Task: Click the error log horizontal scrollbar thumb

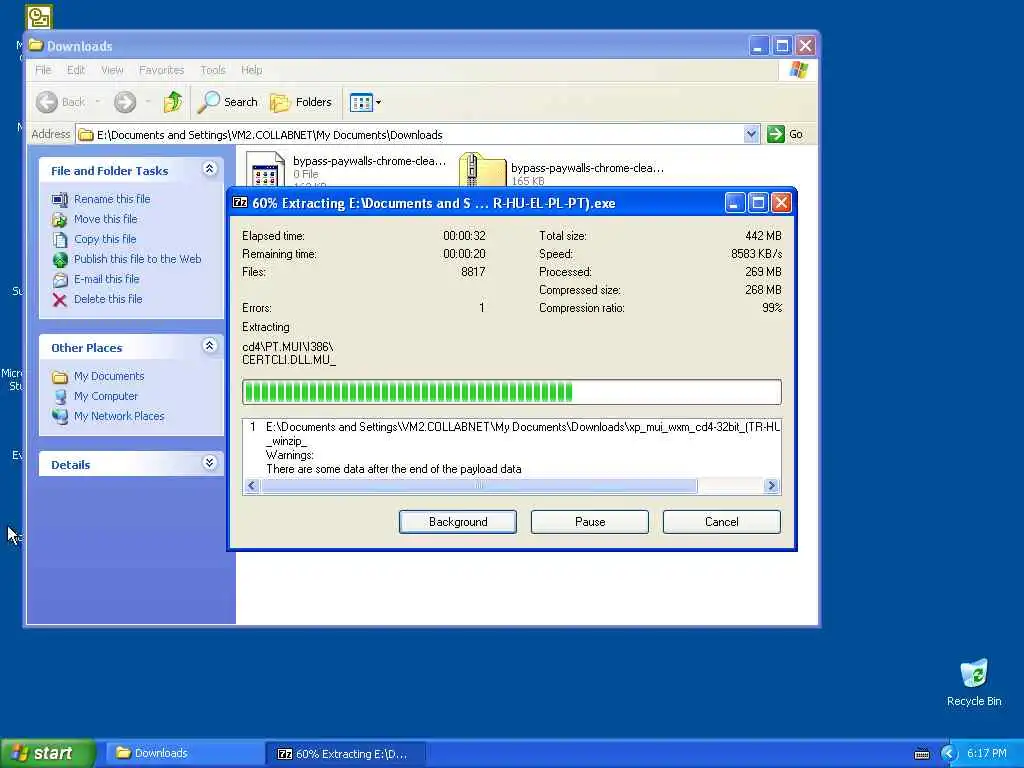Action: coord(479,485)
